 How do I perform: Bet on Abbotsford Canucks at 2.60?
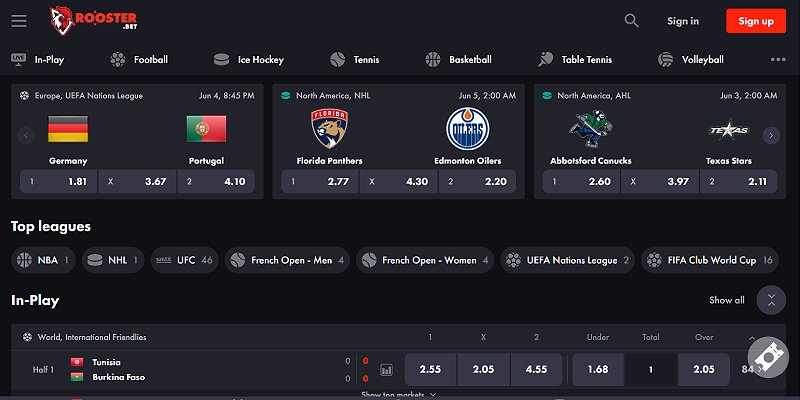pos(581,181)
